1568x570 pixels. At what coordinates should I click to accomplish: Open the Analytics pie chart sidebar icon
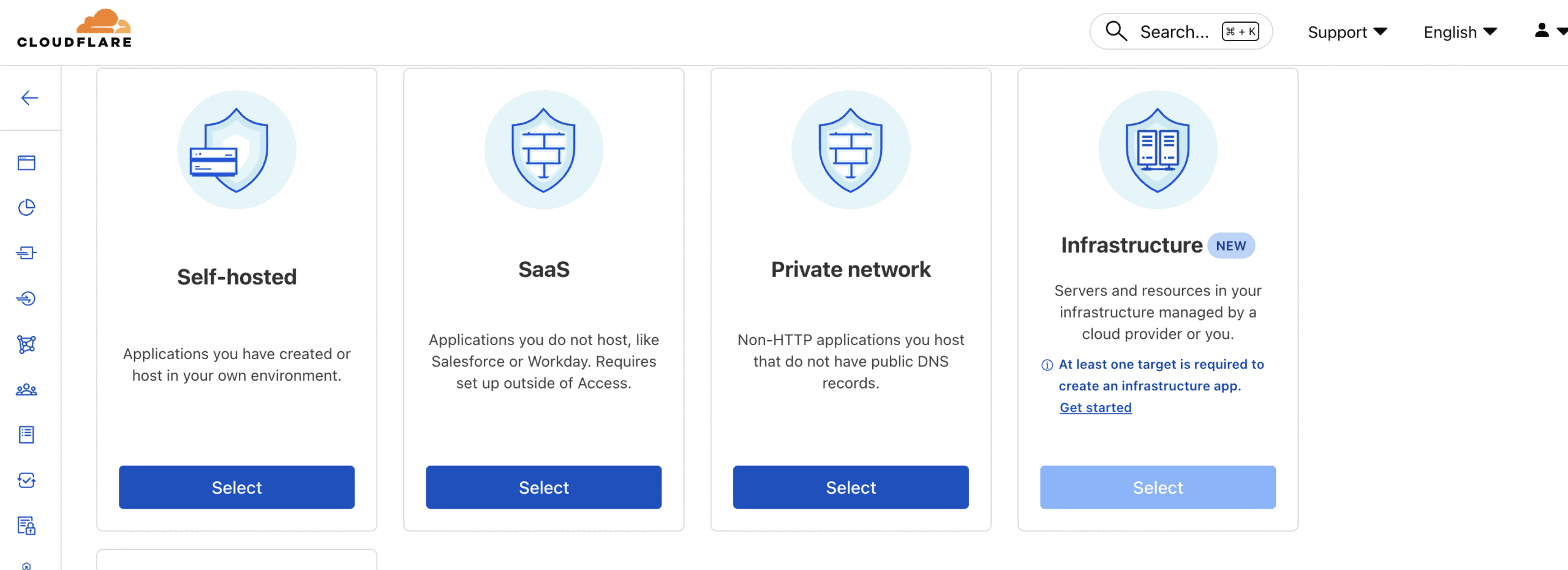[26, 207]
